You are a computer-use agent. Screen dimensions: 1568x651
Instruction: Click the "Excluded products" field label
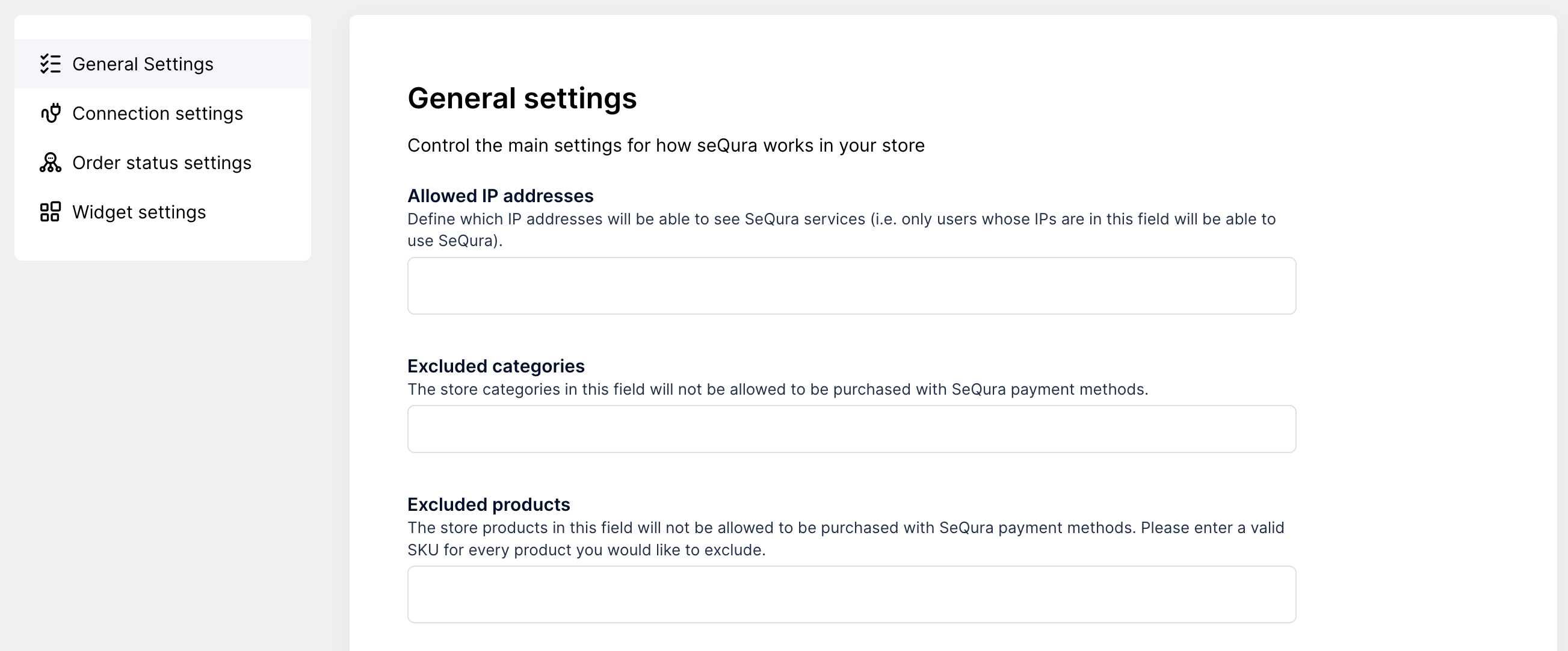pyautogui.click(x=488, y=504)
